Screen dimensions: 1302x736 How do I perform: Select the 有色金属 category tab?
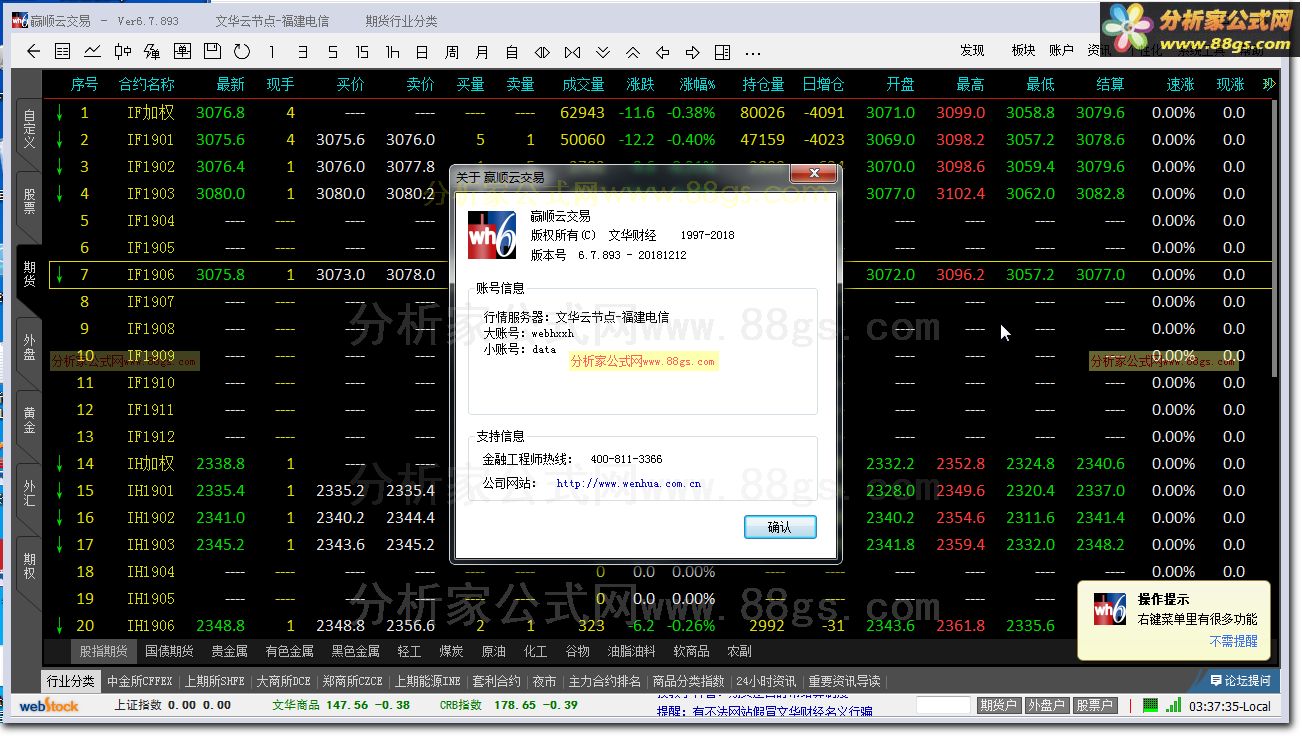289,651
